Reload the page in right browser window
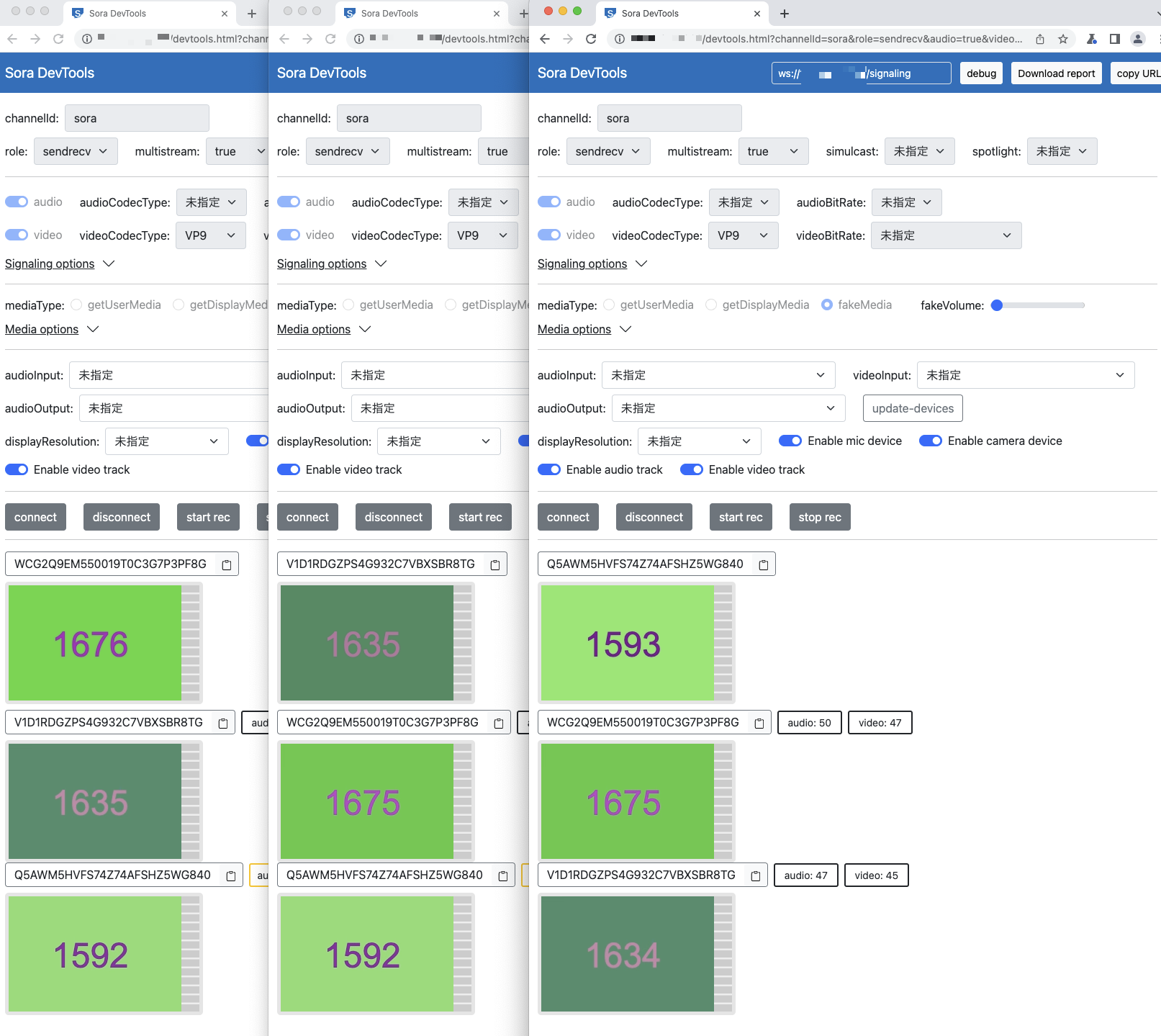1161x1036 pixels. pyautogui.click(x=591, y=39)
